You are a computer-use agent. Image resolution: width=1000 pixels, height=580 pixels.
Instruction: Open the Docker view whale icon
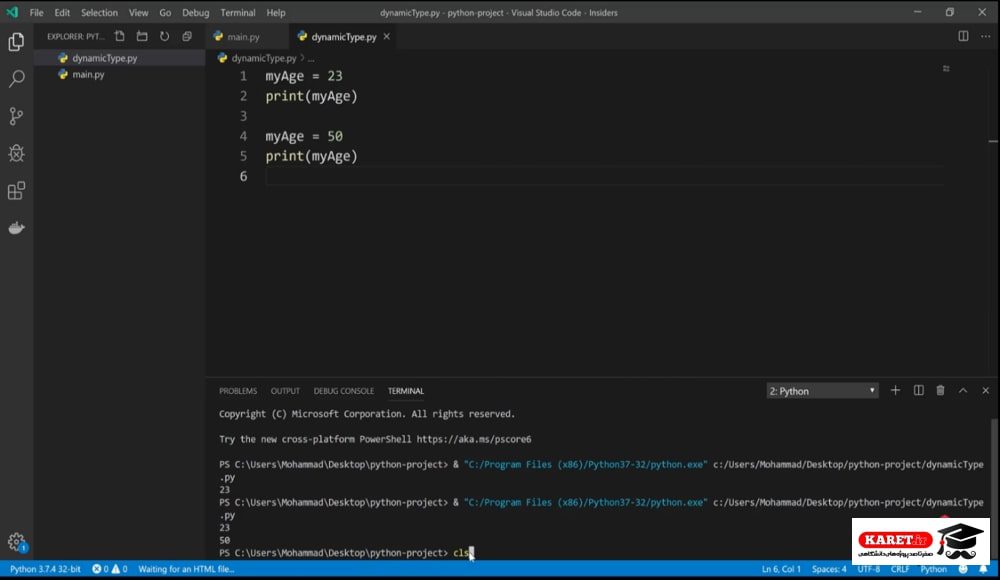click(17, 228)
